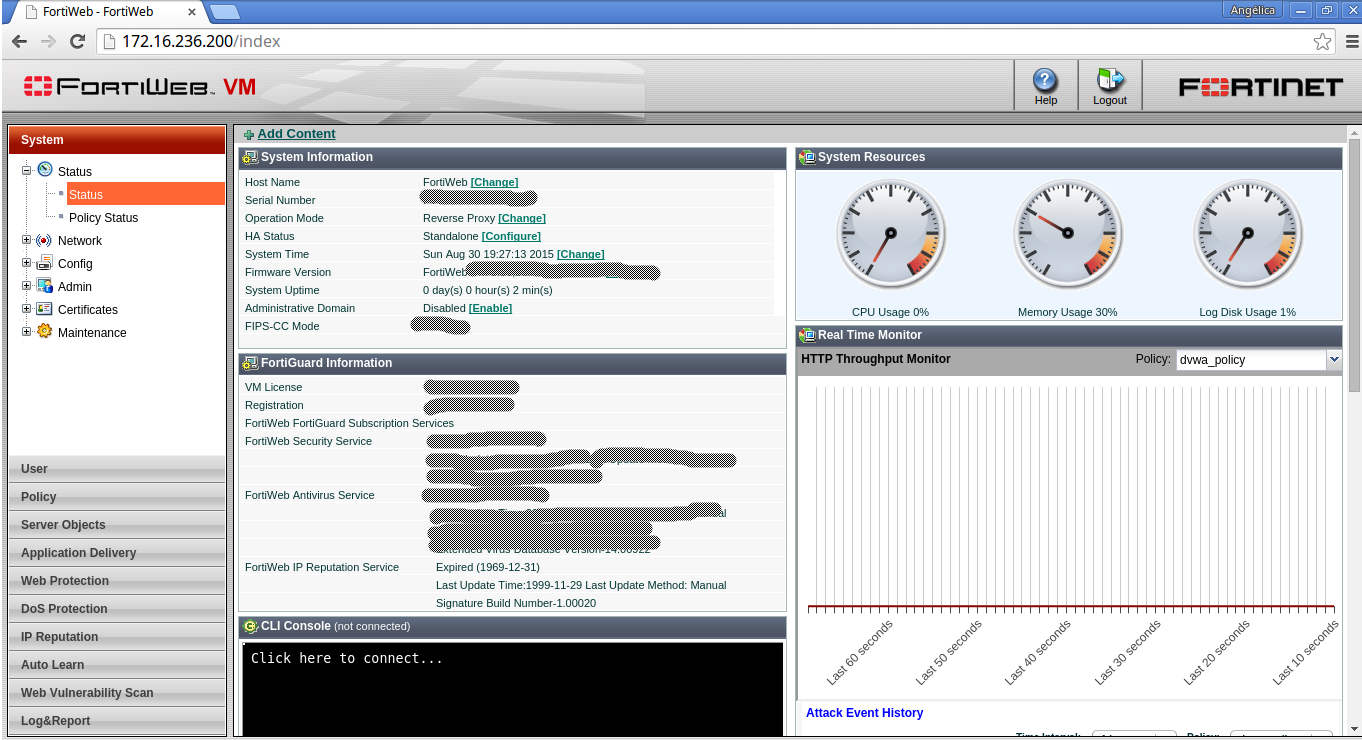Click the Change link next to Host Name

pos(494,182)
